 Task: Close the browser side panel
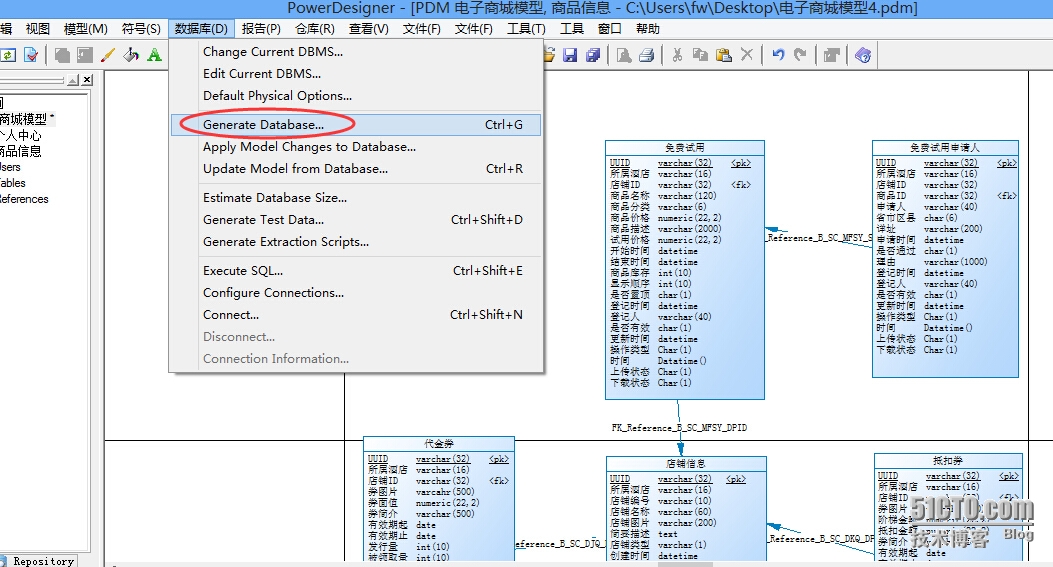click(x=87, y=80)
